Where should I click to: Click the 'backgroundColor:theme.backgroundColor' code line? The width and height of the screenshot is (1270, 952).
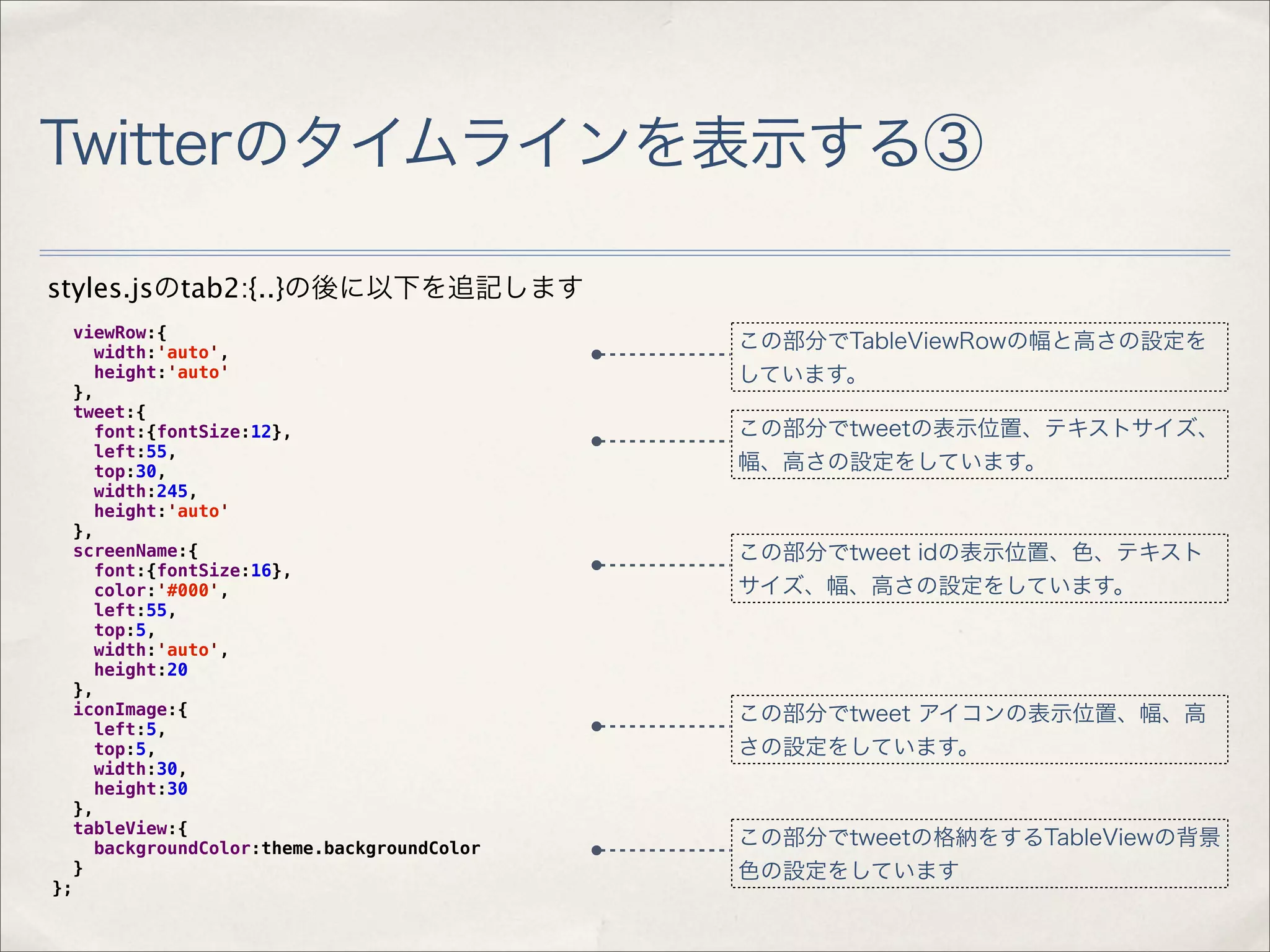coord(287,848)
